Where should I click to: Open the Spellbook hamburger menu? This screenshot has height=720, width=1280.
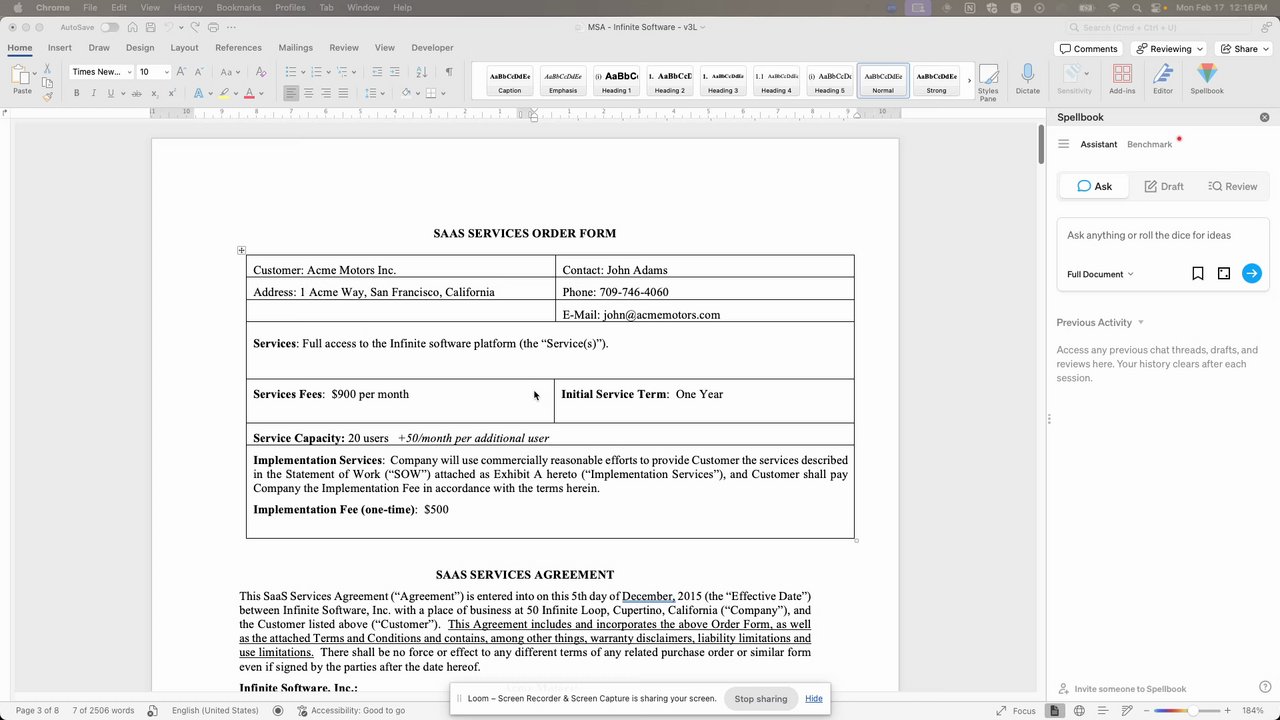pos(1063,144)
